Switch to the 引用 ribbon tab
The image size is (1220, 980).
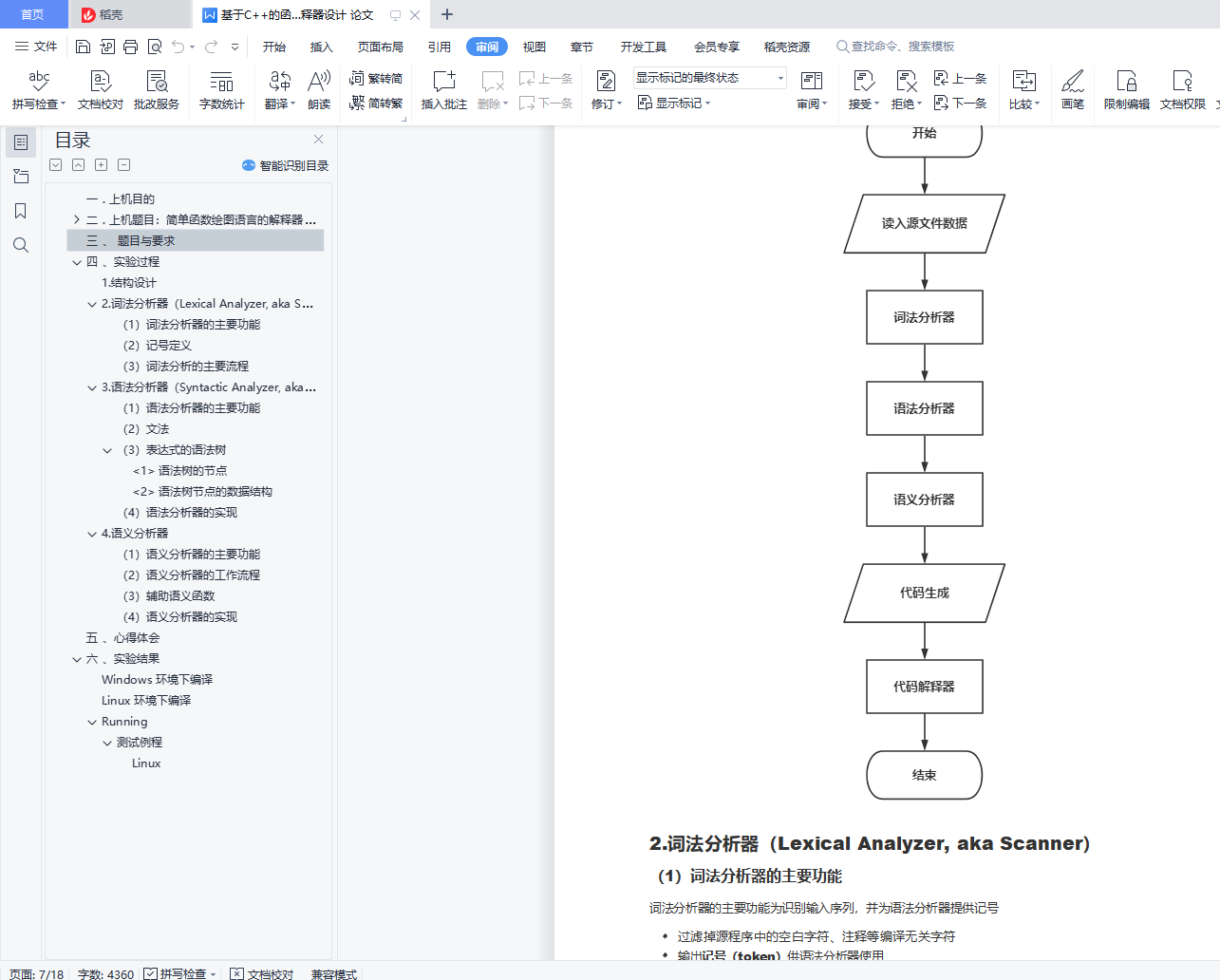[x=440, y=47]
